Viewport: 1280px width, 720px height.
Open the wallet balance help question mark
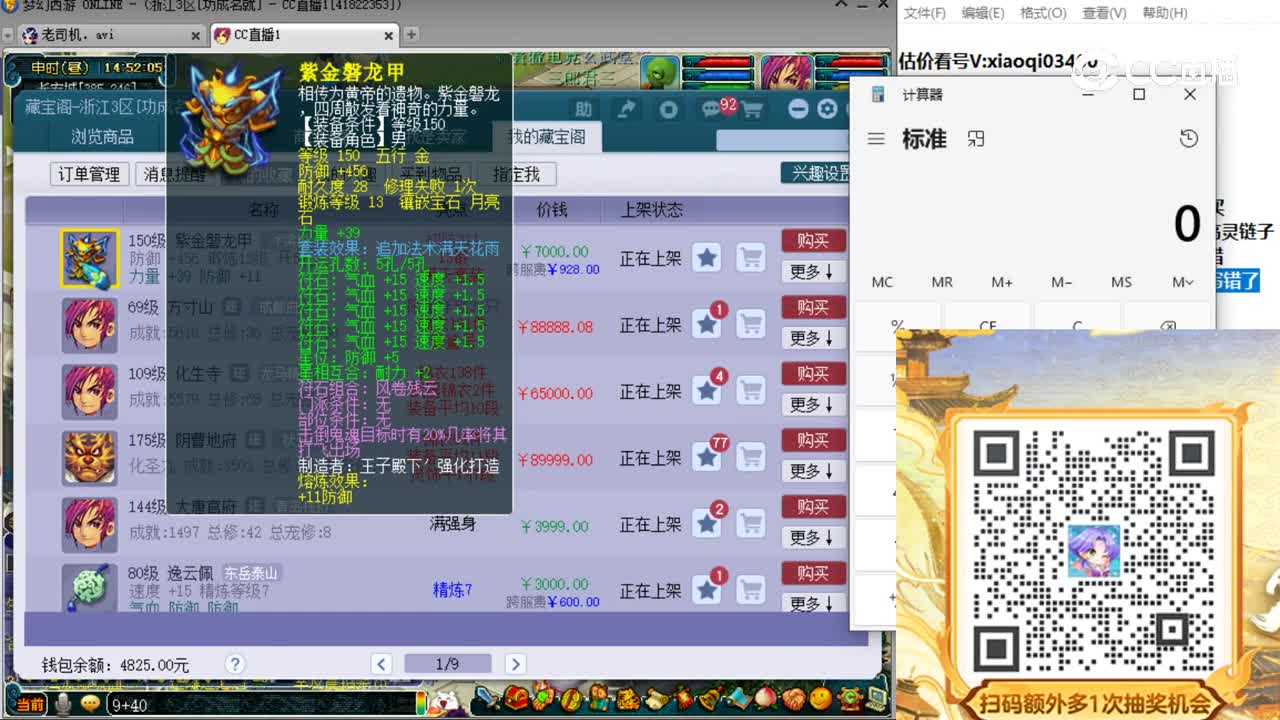click(x=235, y=664)
